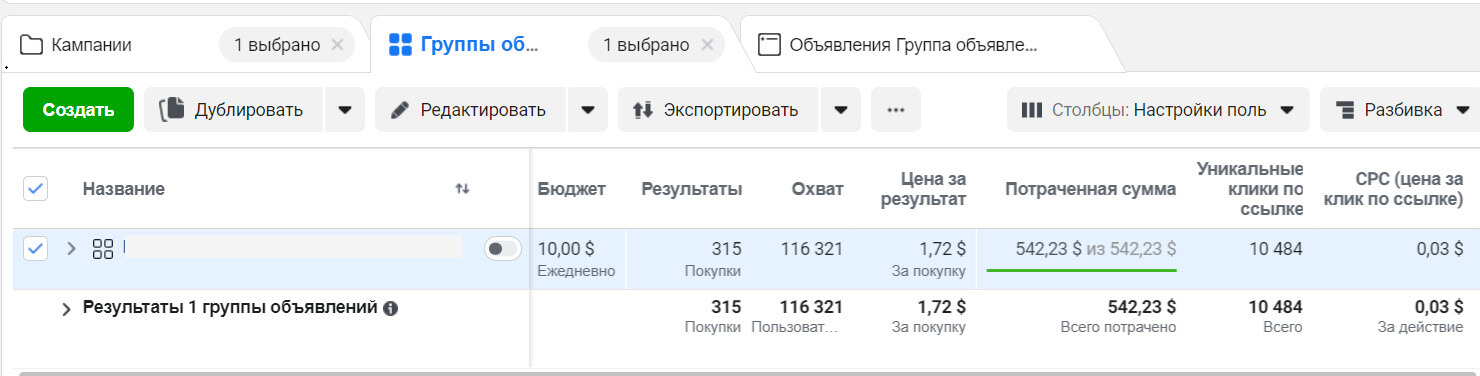1480x376 pixels.
Task: Sort by CPC (цена за клик) header
Action: click(x=1393, y=189)
